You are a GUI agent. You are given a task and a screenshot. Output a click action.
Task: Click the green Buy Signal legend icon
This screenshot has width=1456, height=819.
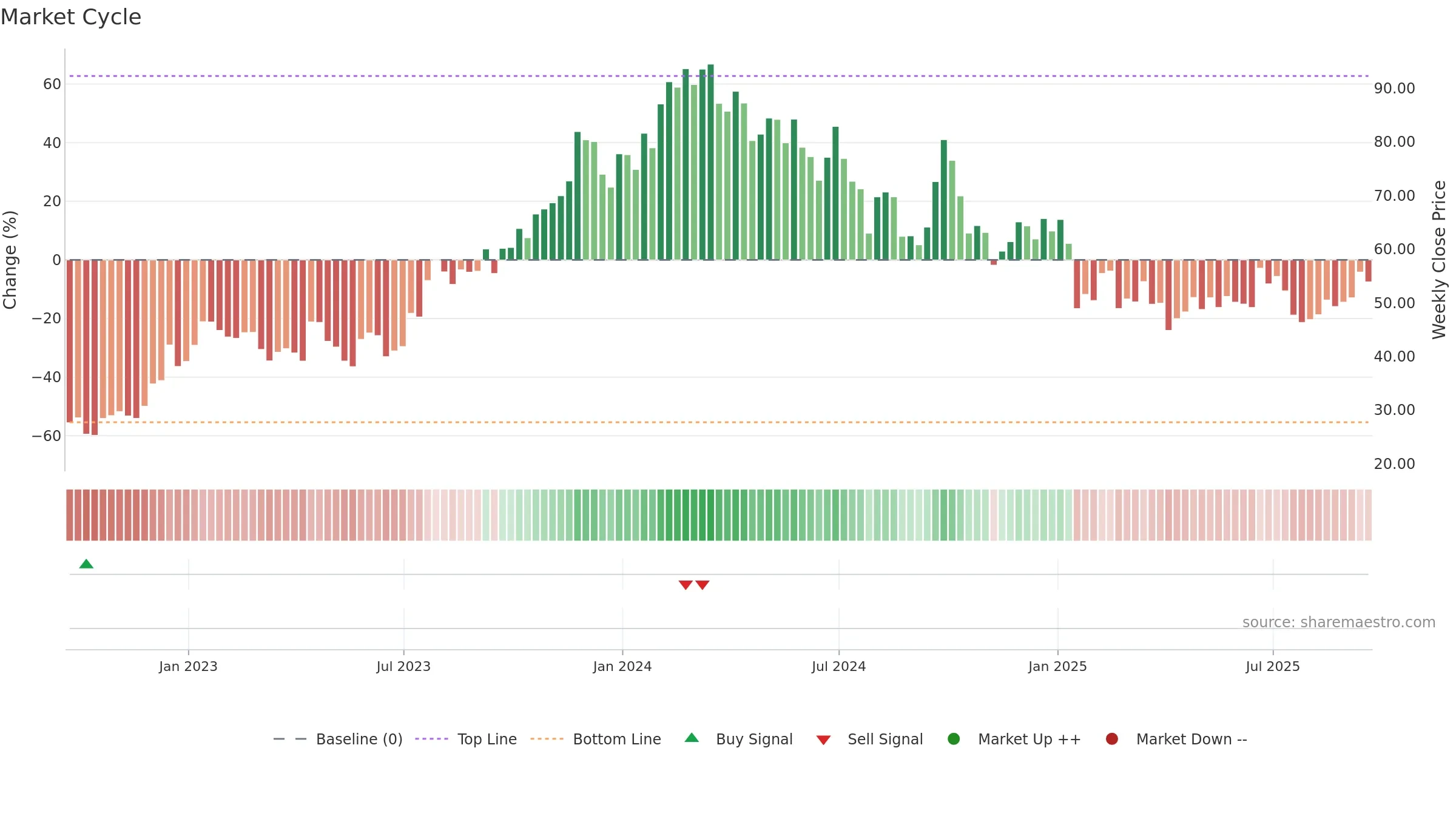pos(692,738)
